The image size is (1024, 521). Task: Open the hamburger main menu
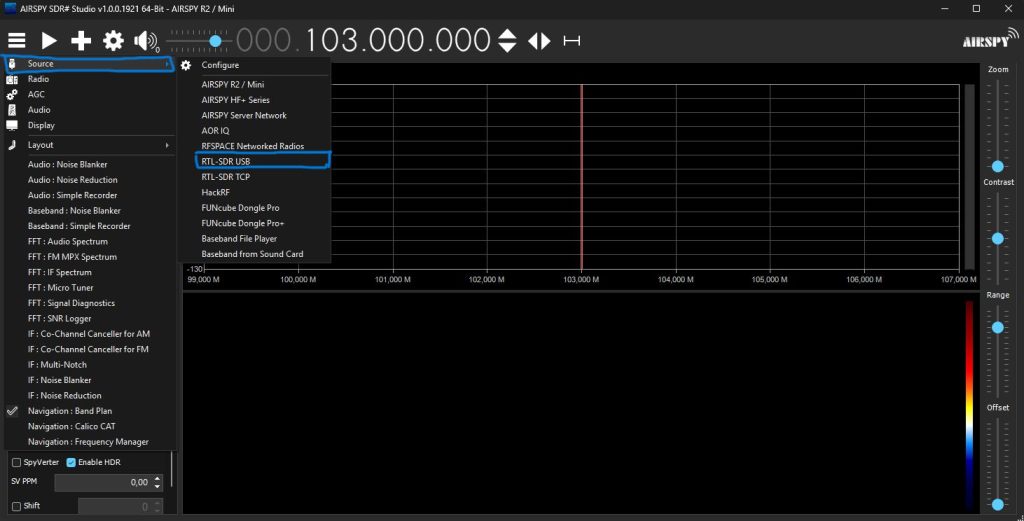pos(16,40)
